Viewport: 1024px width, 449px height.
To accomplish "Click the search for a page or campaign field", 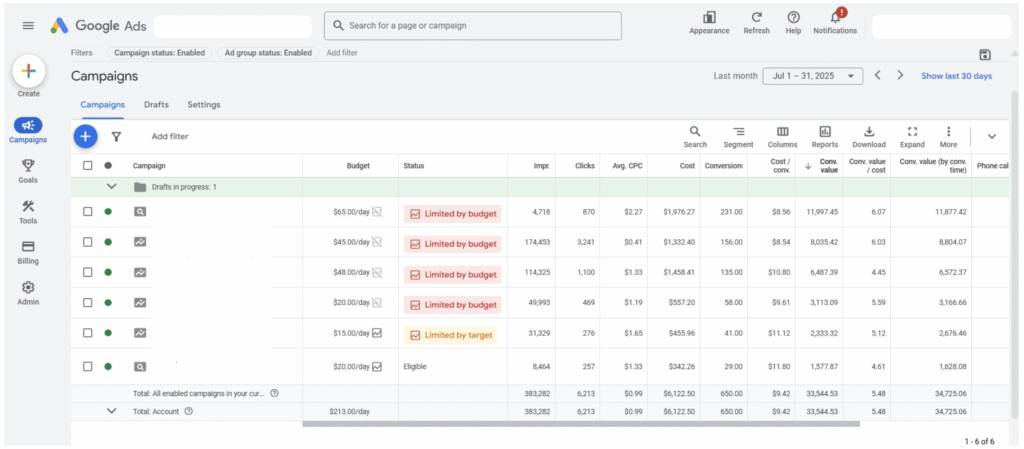I will pos(472,25).
